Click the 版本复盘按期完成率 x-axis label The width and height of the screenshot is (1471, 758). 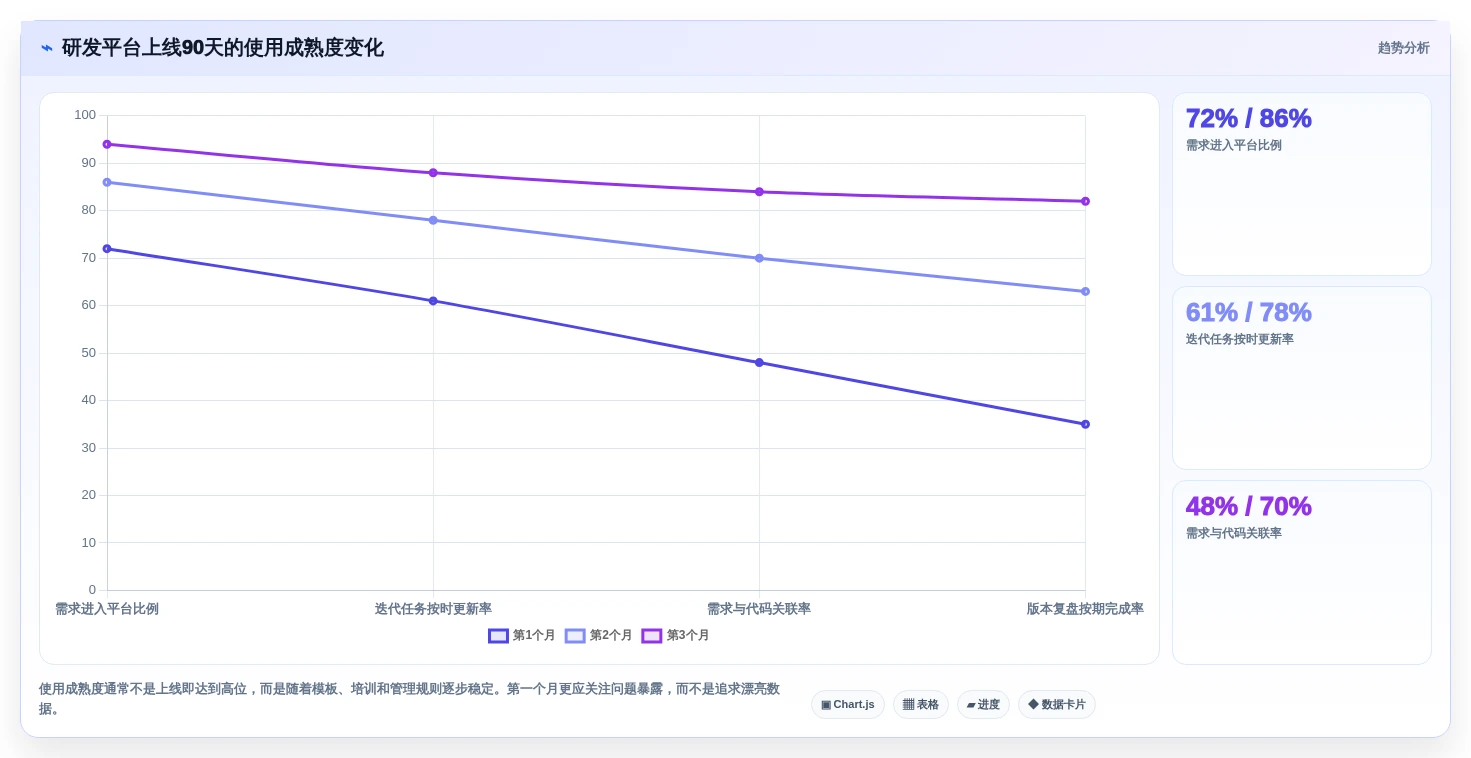[x=1085, y=609]
